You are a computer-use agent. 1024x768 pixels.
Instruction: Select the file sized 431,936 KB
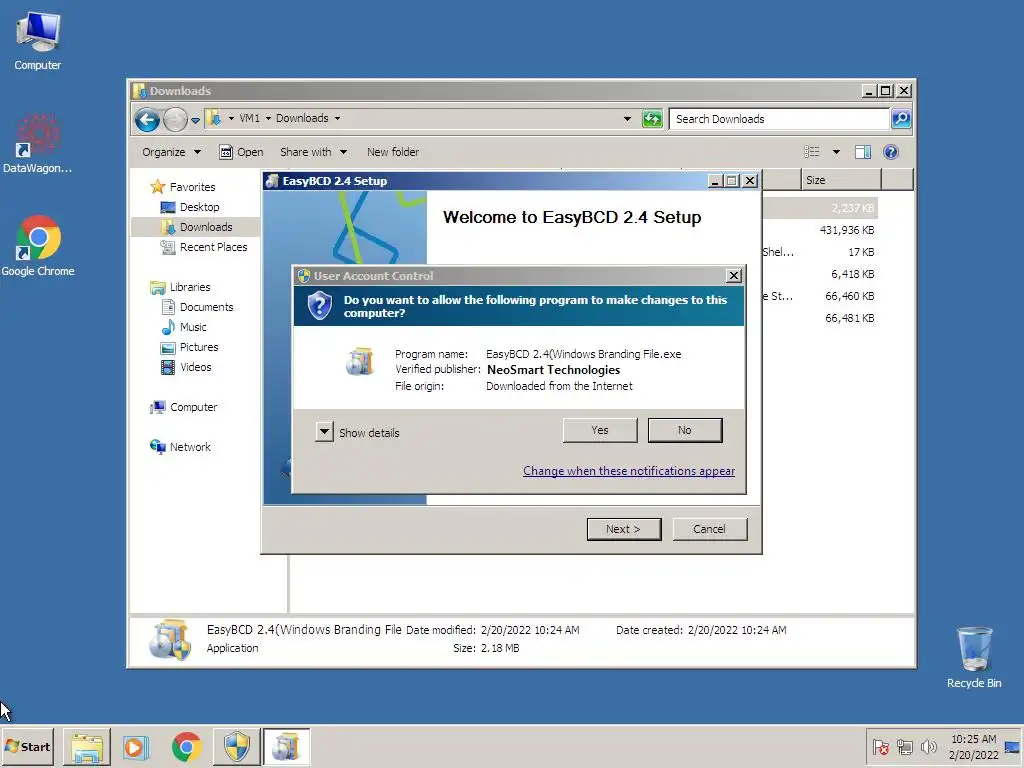846,230
